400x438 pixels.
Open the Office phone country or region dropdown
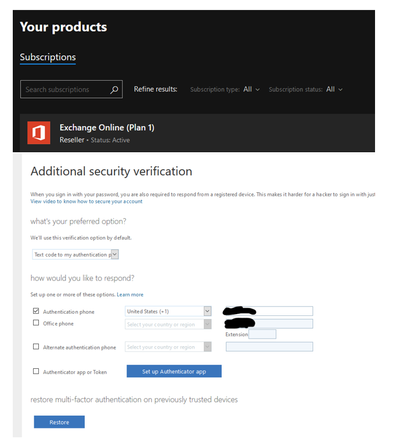tap(168, 324)
